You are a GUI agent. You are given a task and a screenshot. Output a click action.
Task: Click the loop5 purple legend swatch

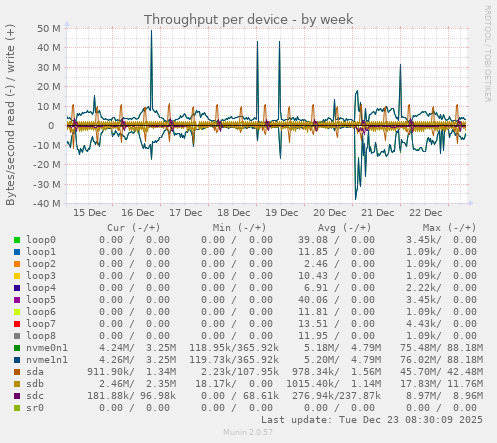pos(17,300)
